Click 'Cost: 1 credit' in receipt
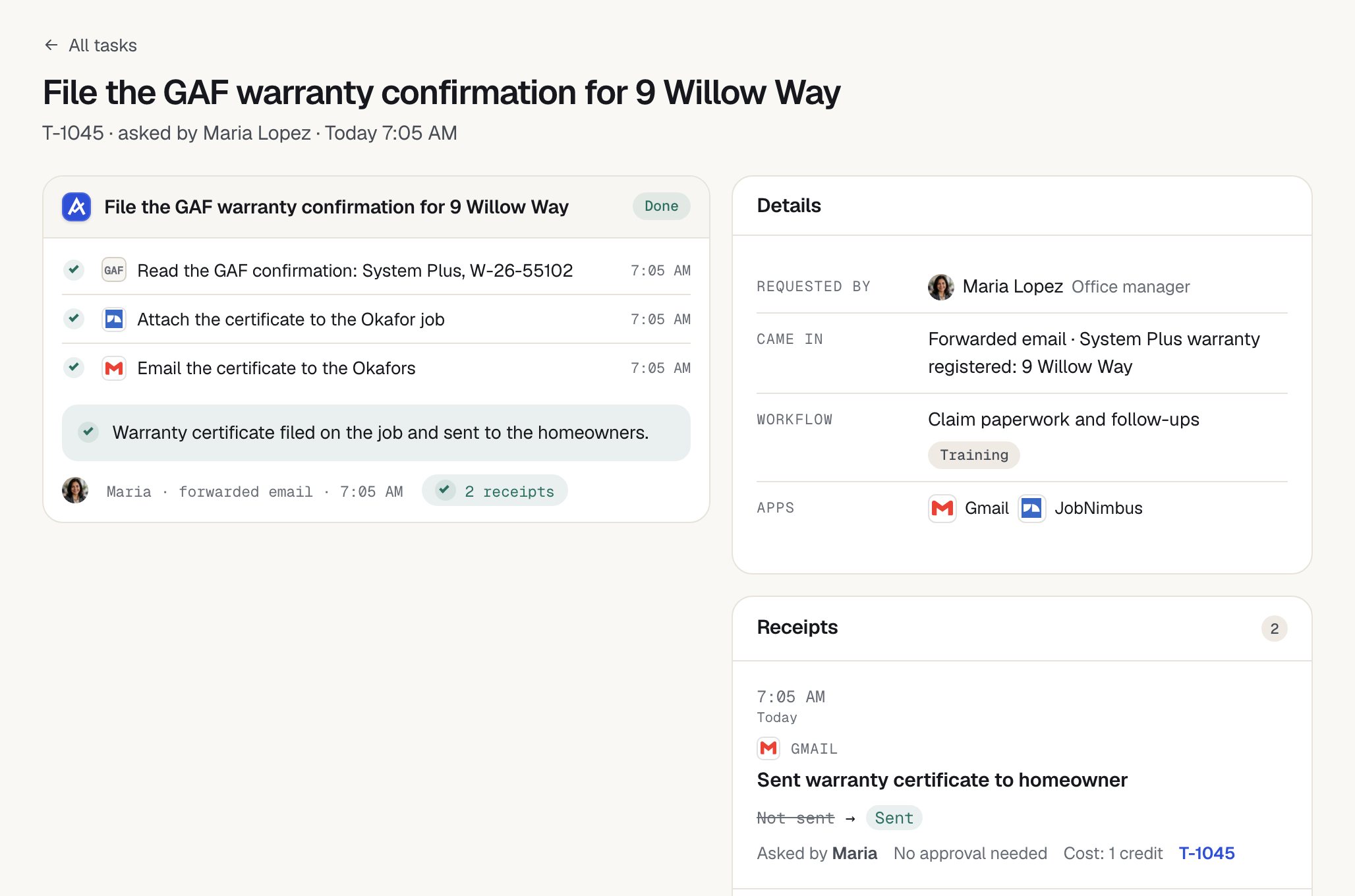Screen dimensions: 1355x896 click(x=1113, y=853)
